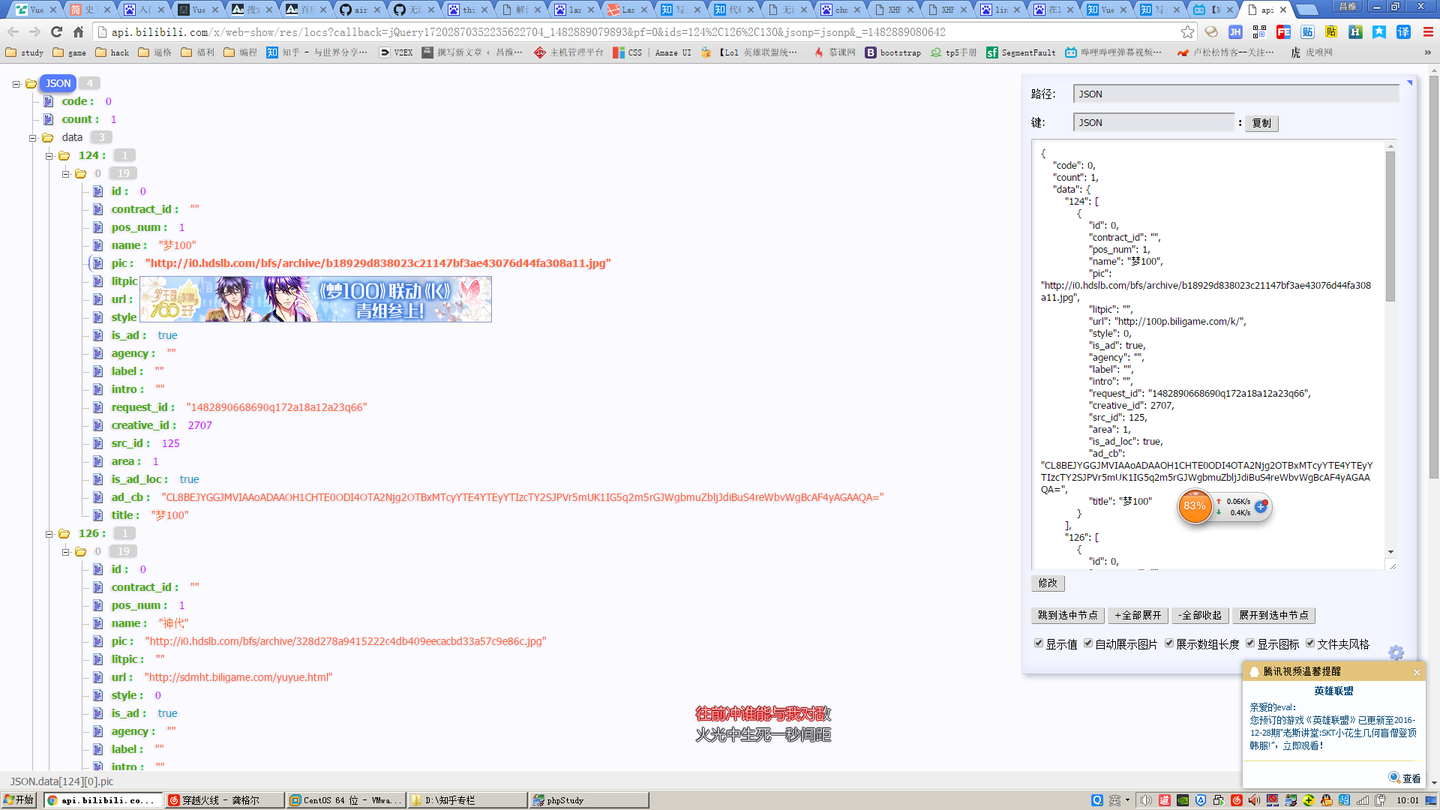Open phpStudy in the taskbar
The image size is (1440, 810).
click(x=588, y=800)
